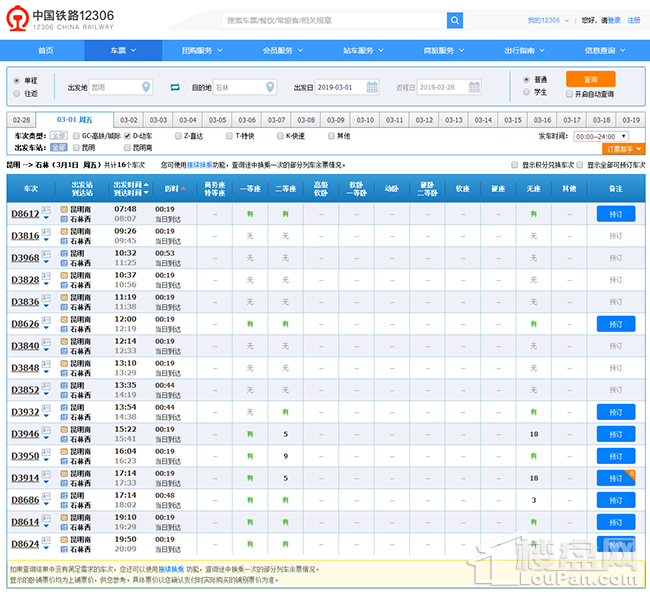Open calendar icon for departure date
This screenshot has height=596, width=650.
point(372,88)
